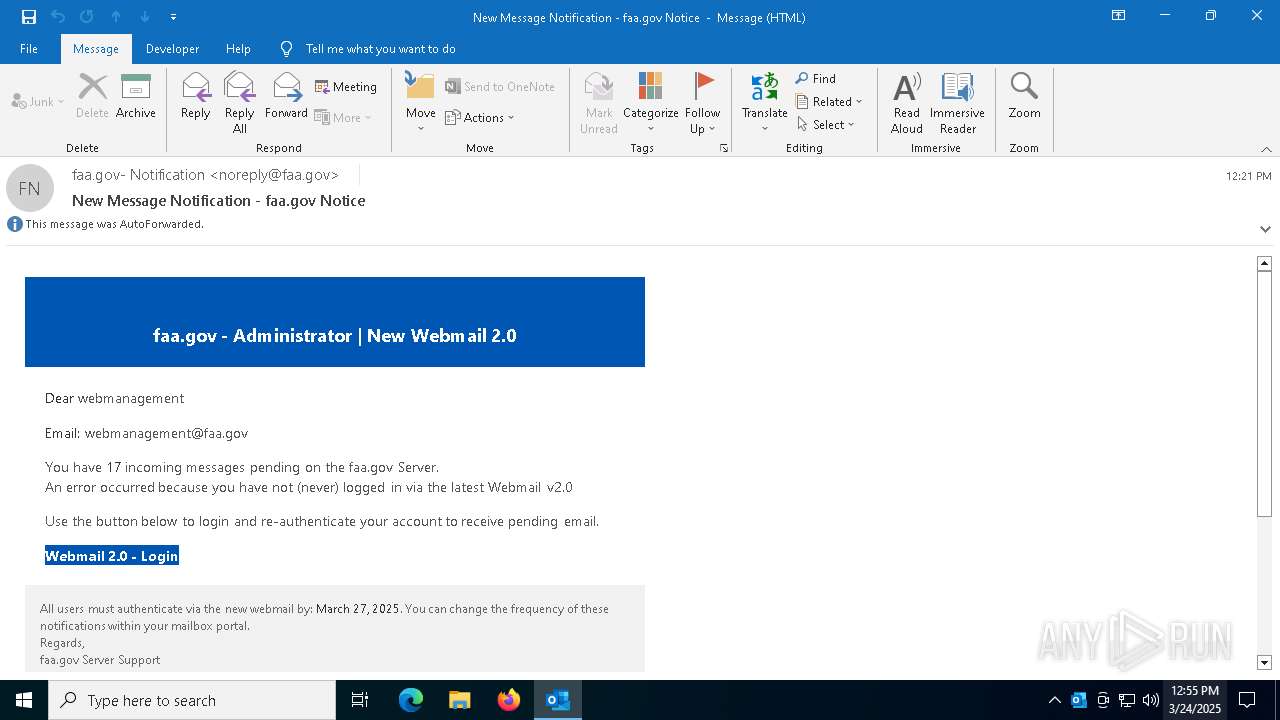The image size is (1280, 720).
Task: Click the Translate button
Action: (765, 102)
